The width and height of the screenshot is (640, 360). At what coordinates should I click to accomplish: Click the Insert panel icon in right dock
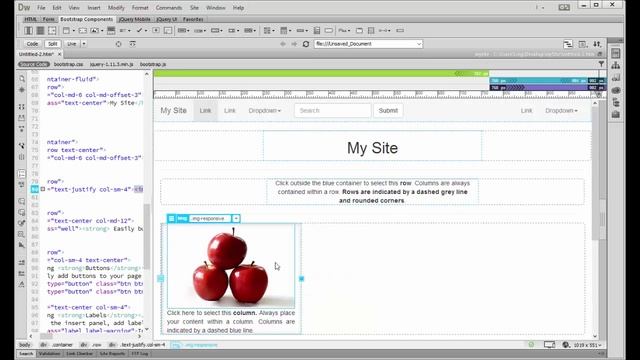point(616,53)
